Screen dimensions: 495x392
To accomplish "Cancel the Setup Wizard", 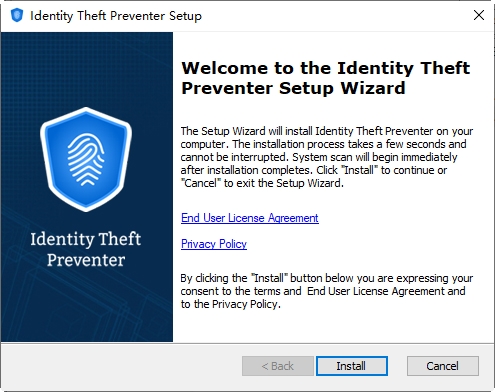I will click(443, 366).
